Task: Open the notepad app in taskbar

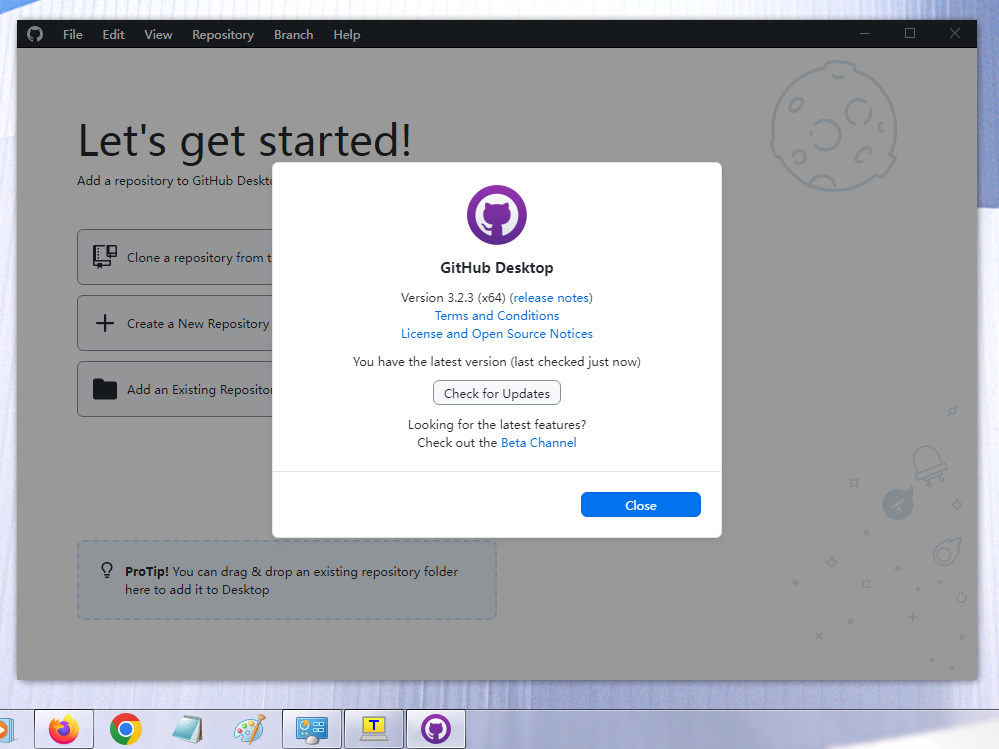Action: click(187, 729)
